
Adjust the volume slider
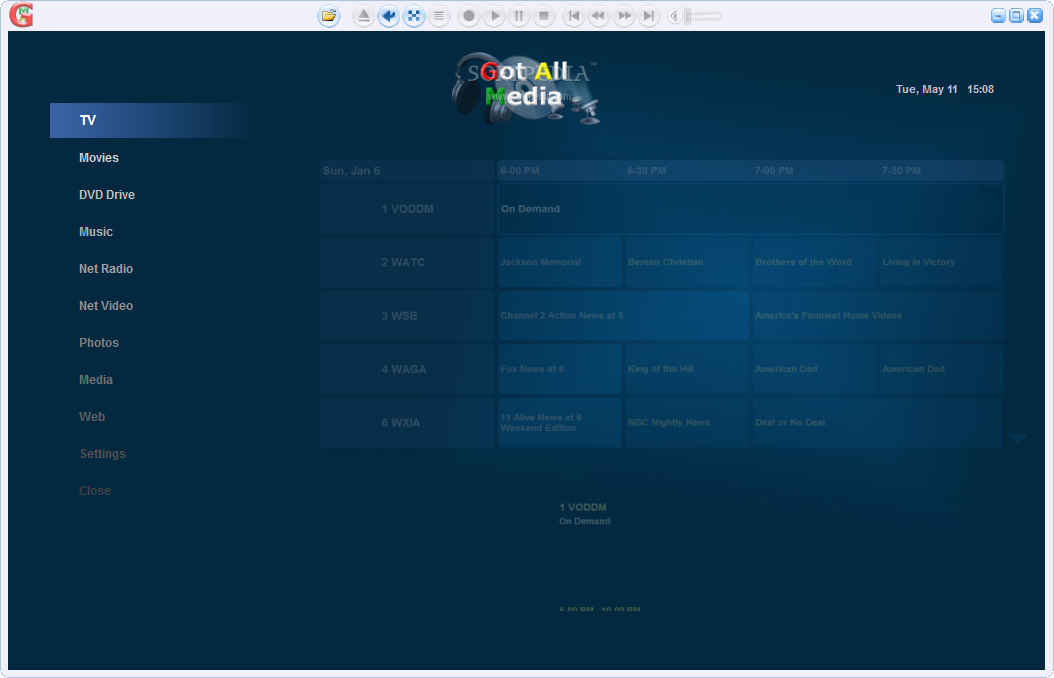[x=703, y=15]
